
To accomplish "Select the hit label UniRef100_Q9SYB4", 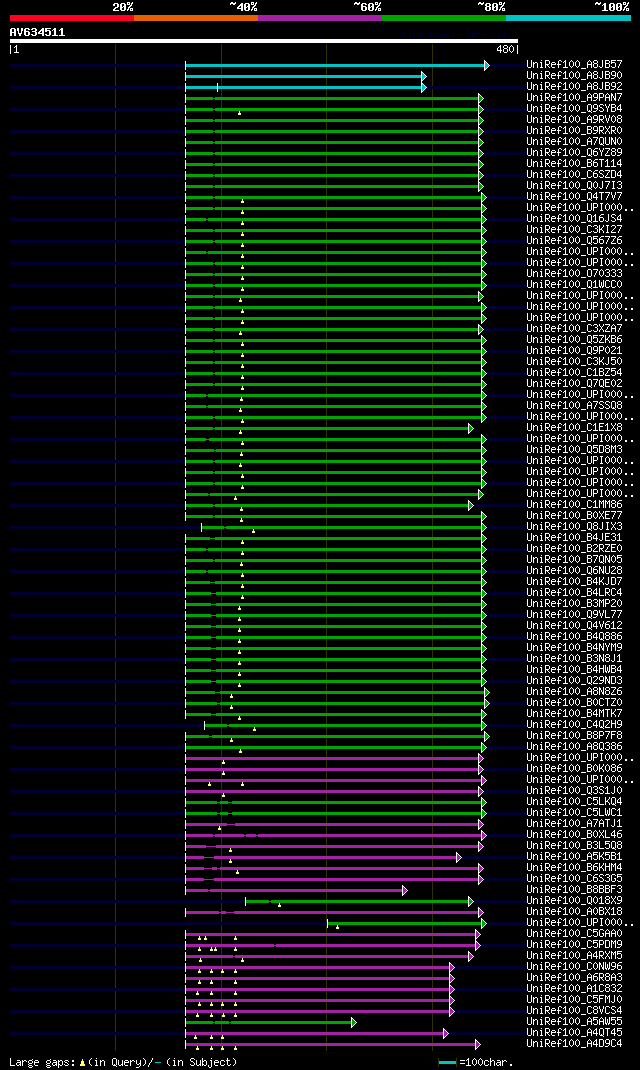I will pyautogui.click(x=574, y=109).
